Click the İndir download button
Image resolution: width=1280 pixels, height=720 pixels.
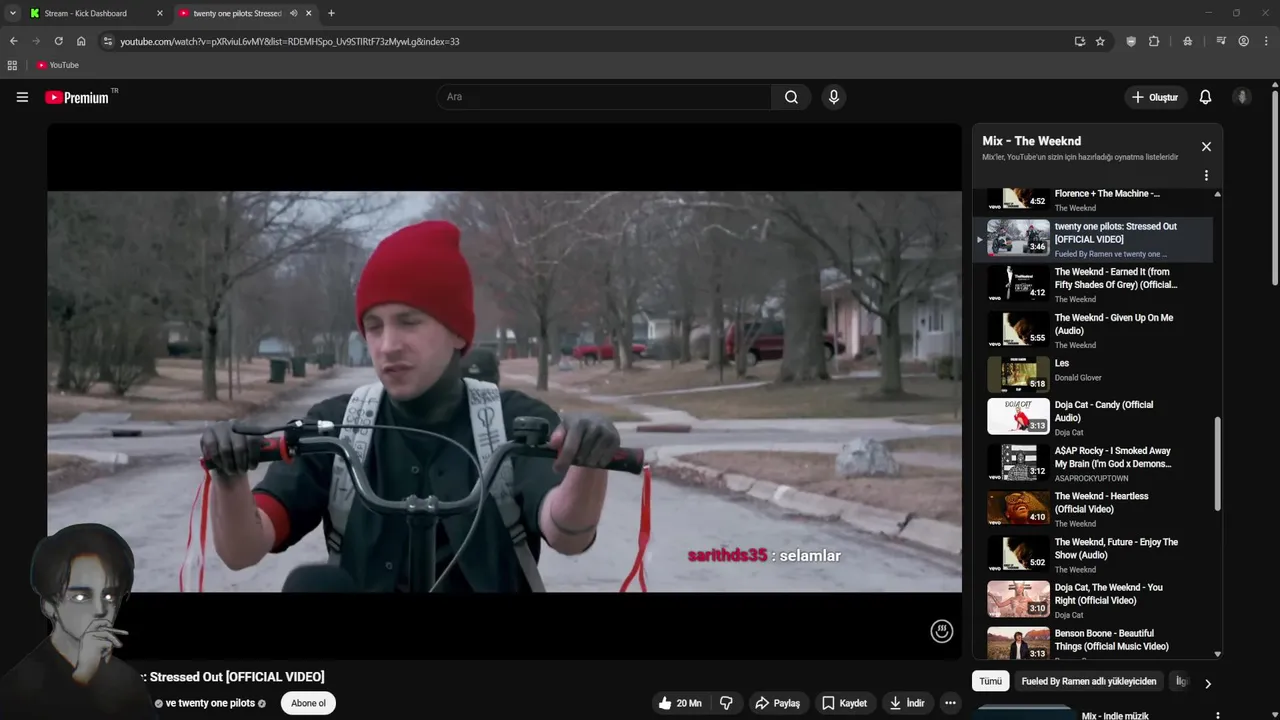(x=907, y=703)
